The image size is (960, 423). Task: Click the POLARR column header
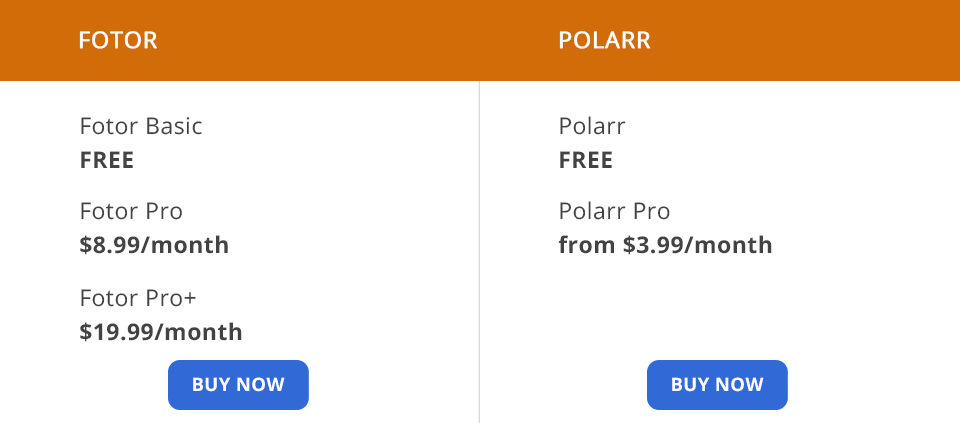pyautogui.click(x=605, y=41)
